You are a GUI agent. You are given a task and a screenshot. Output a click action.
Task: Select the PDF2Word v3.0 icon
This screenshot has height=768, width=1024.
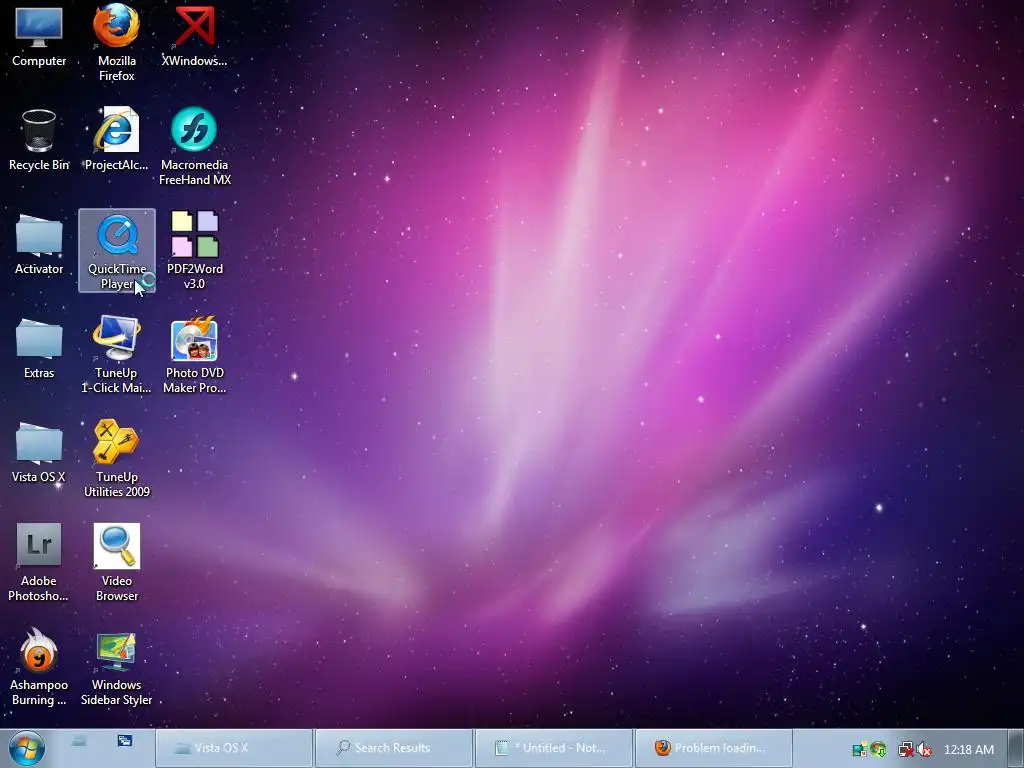click(x=194, y=251)
